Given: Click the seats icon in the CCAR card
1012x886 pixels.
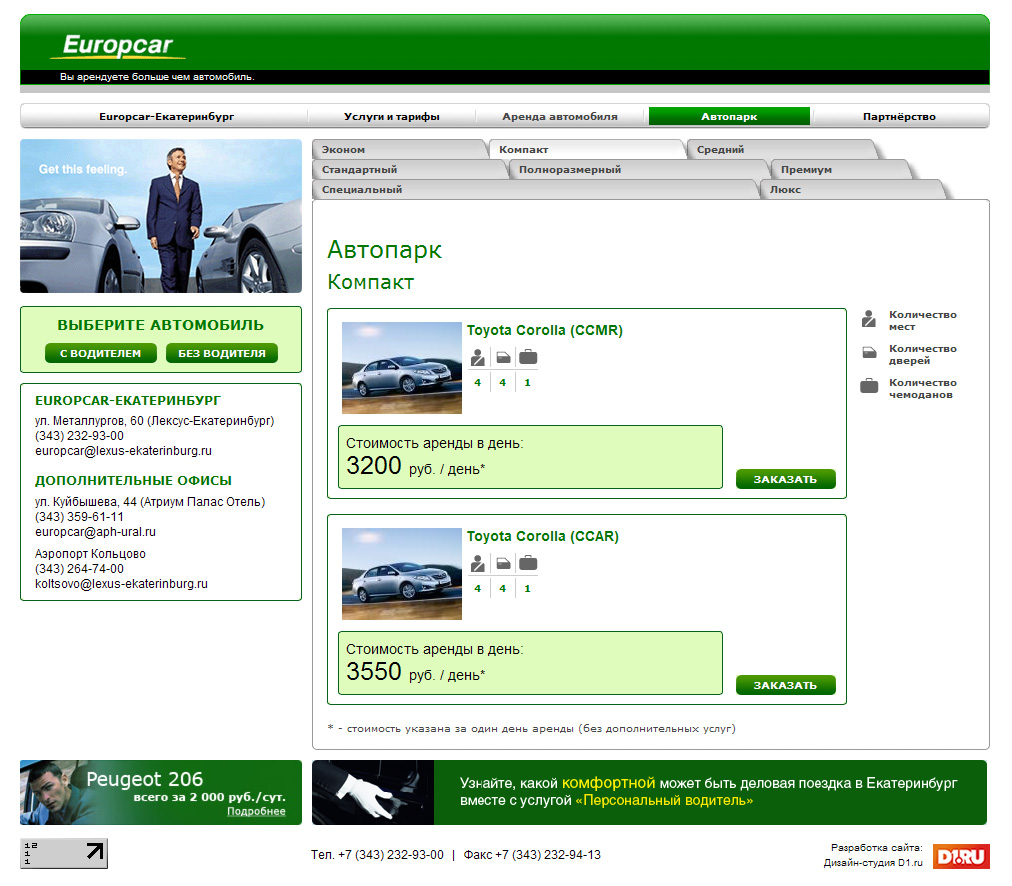Looking at the screenshot, I should (478, 563).
